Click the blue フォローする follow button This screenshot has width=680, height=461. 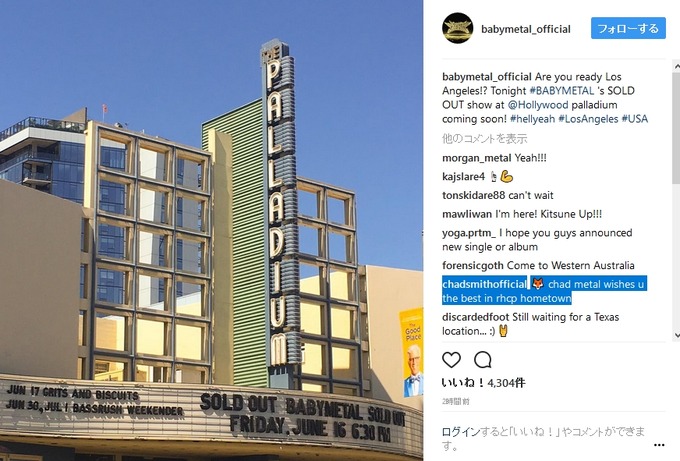click(x=628, y=29)
